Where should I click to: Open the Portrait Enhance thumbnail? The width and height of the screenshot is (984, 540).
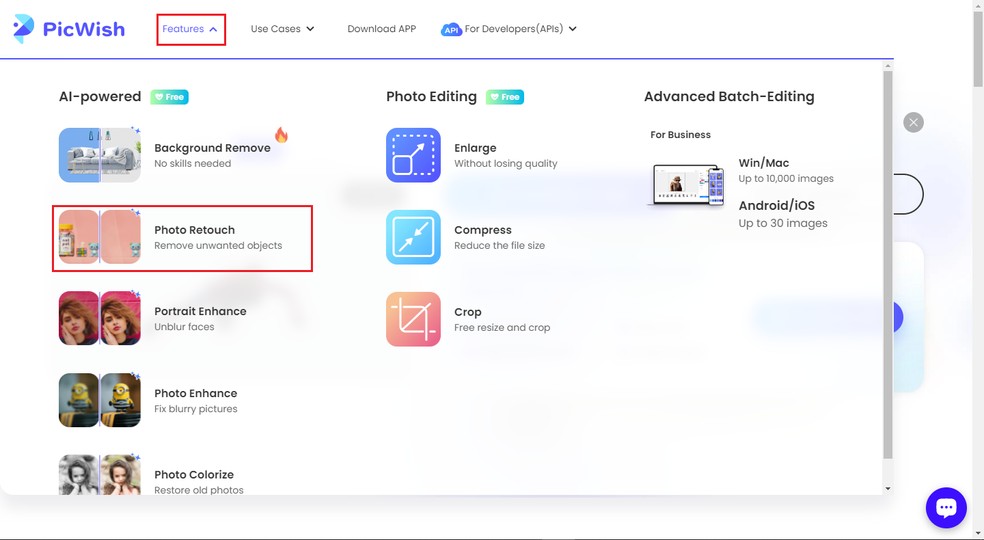pos(100,318)
